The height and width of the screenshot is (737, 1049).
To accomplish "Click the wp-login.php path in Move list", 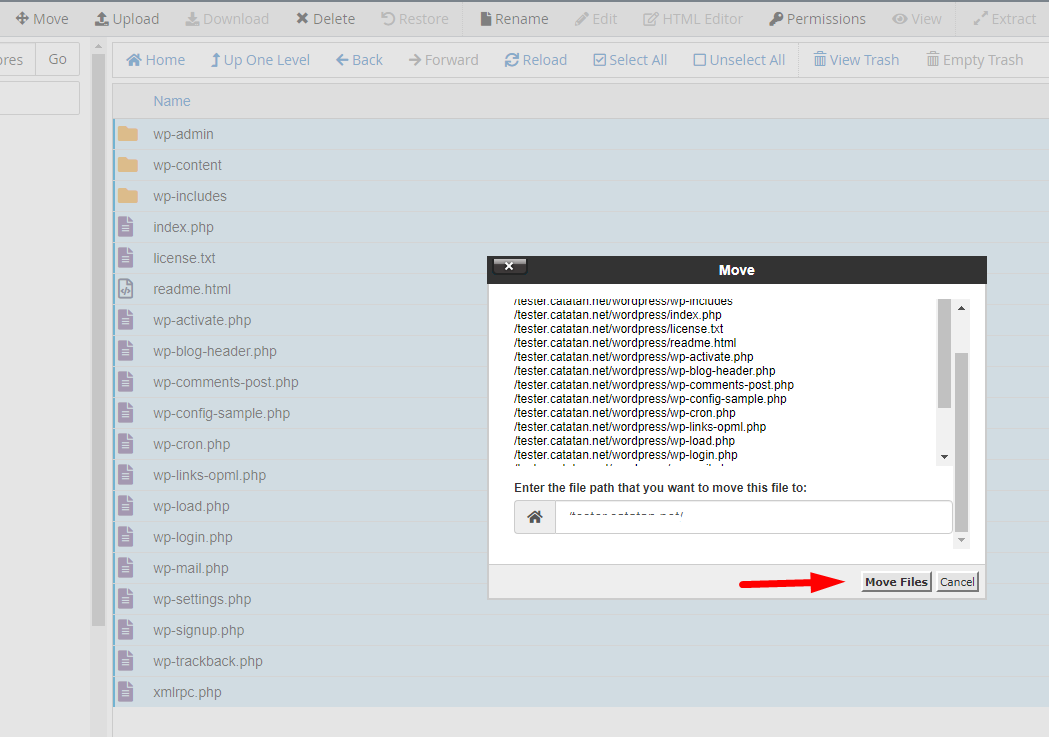I will pos(626,455).
